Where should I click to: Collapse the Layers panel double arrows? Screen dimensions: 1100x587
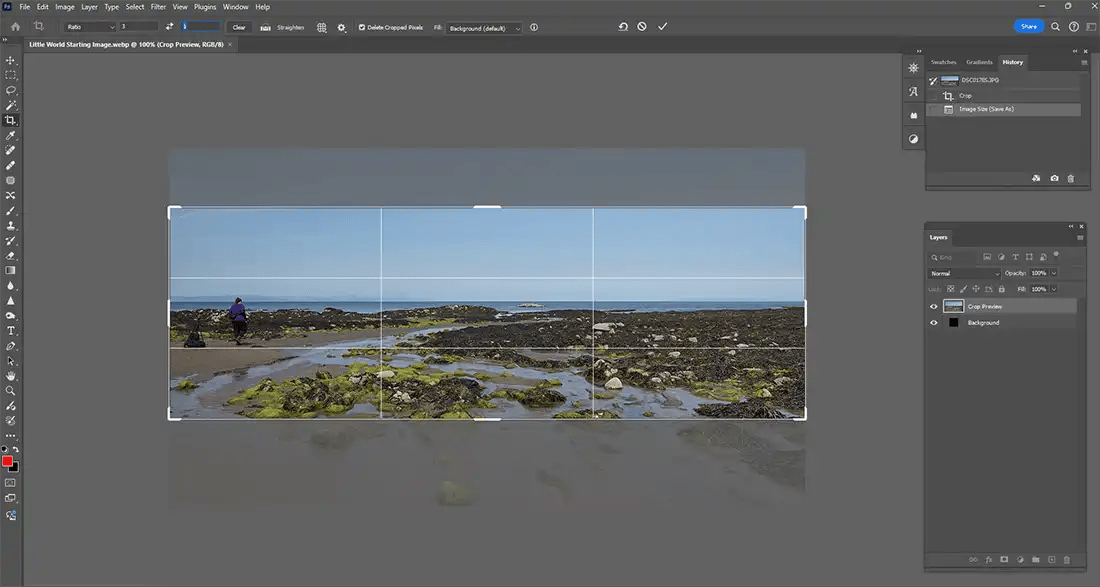[1071, 227]
